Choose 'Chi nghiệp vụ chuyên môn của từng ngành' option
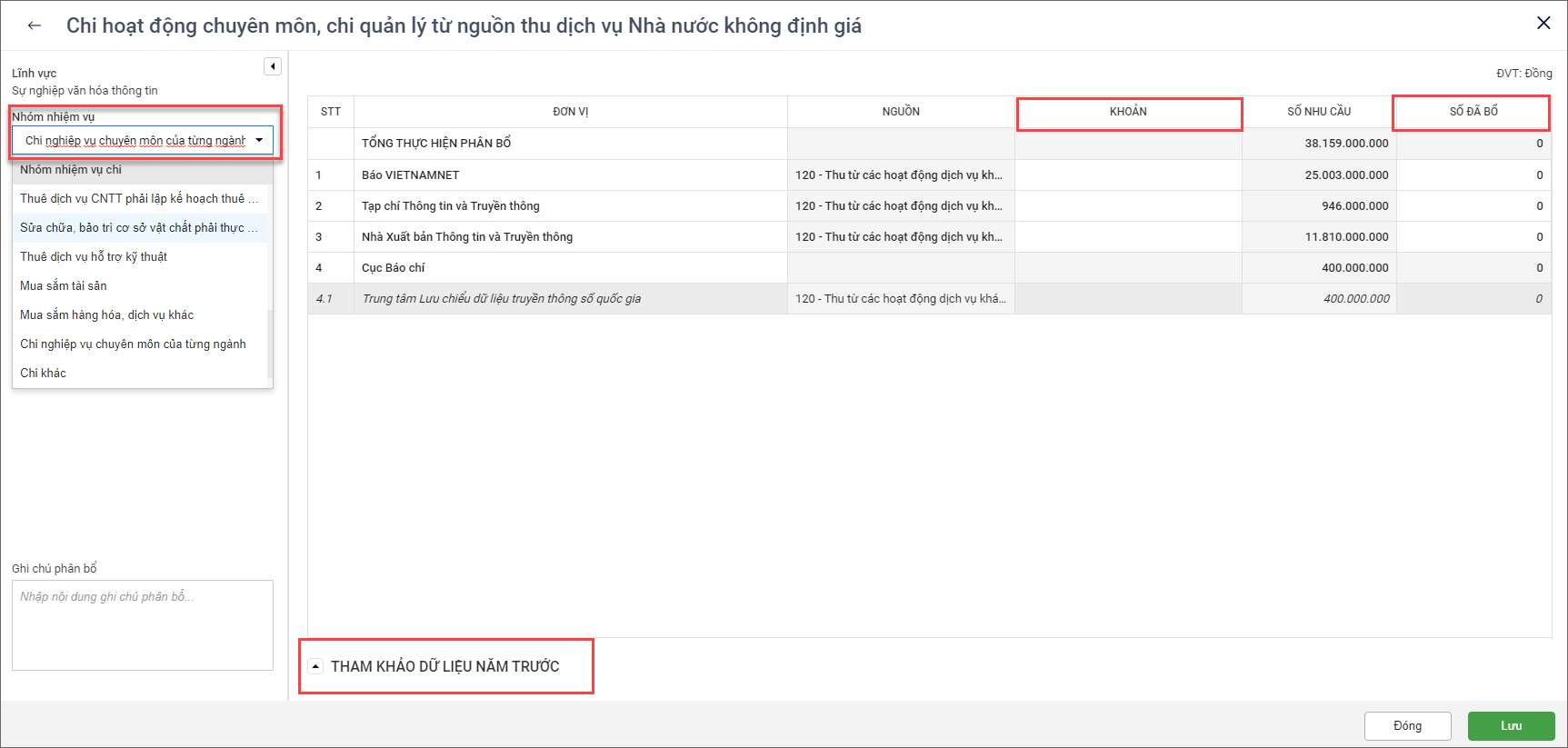Screen dimensions: 1568x748 point(133,344)
